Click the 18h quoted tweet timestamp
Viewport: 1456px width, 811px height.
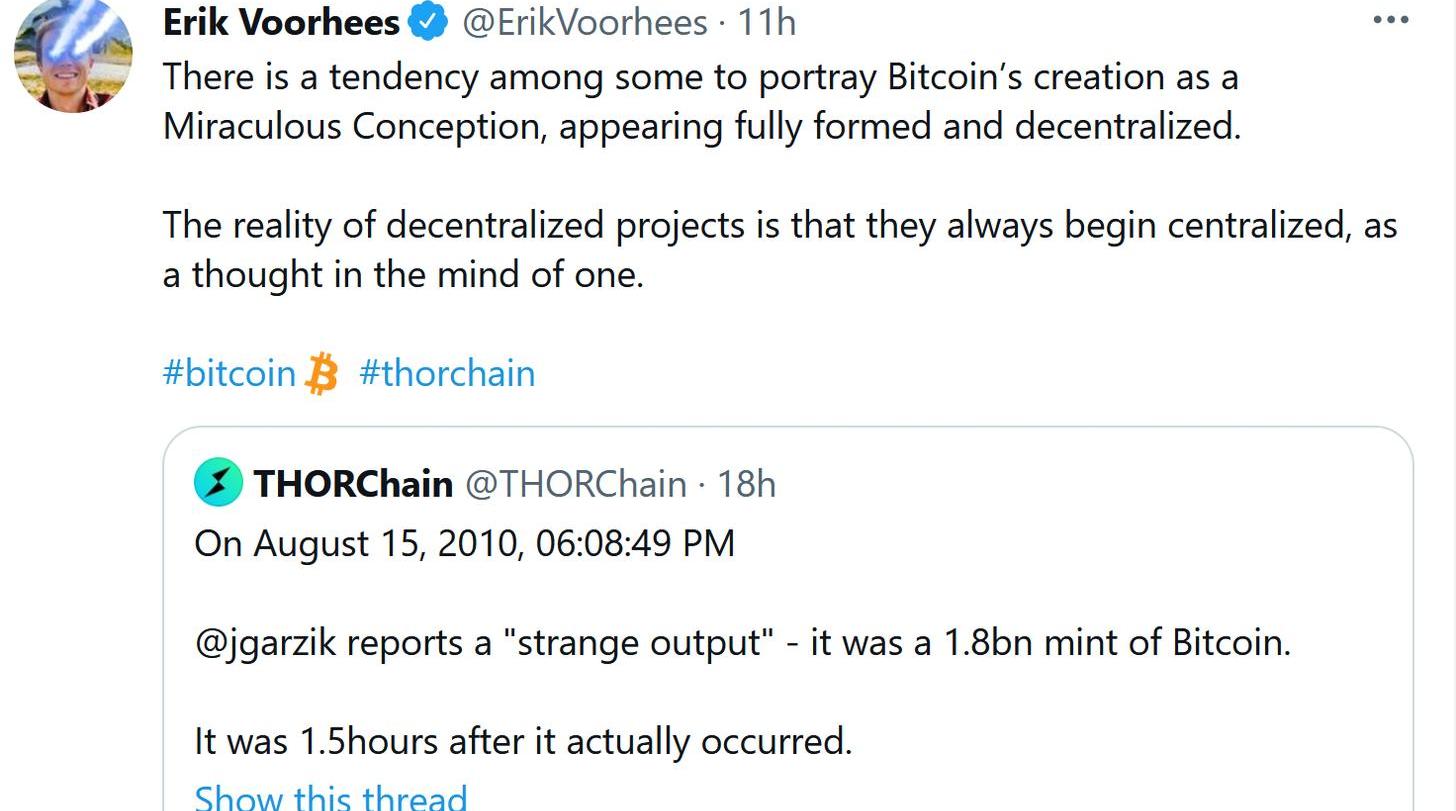coord(747,484)
